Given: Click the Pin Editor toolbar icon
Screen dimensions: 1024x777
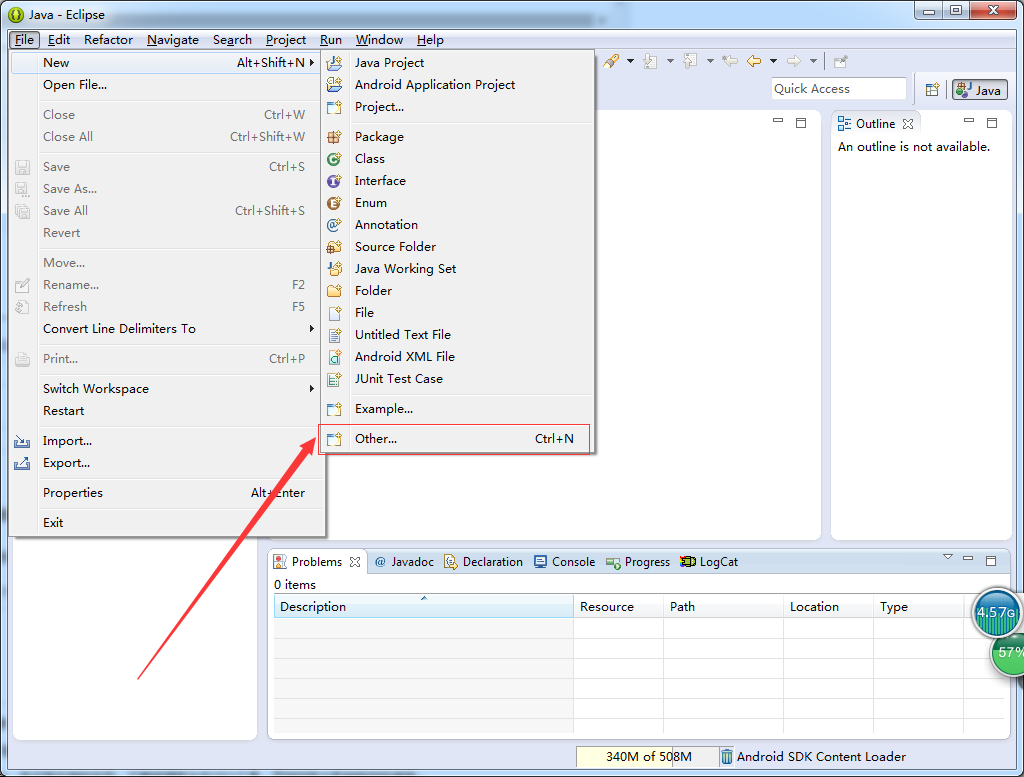Looking at the screenshot, I should (x=840, y=61).
